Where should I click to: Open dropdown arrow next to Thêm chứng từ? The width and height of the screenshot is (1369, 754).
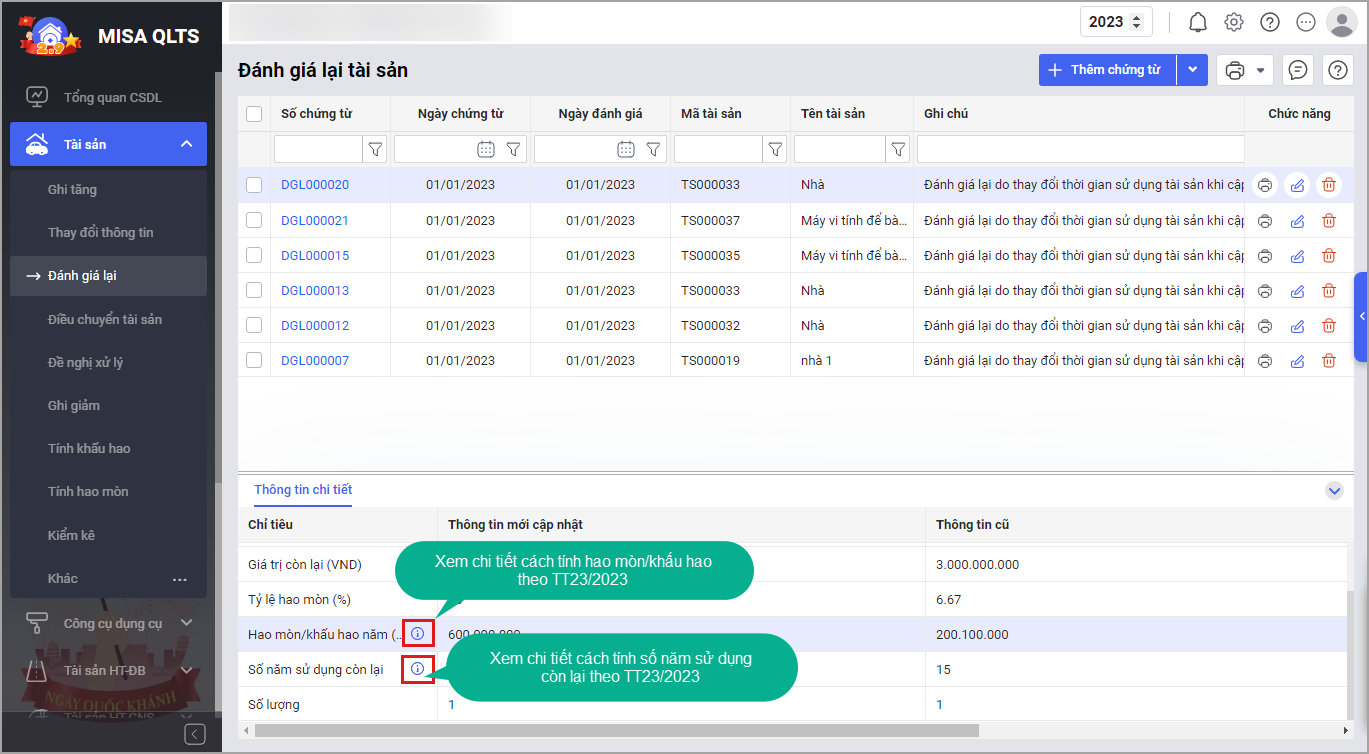tap(1192, 70)
